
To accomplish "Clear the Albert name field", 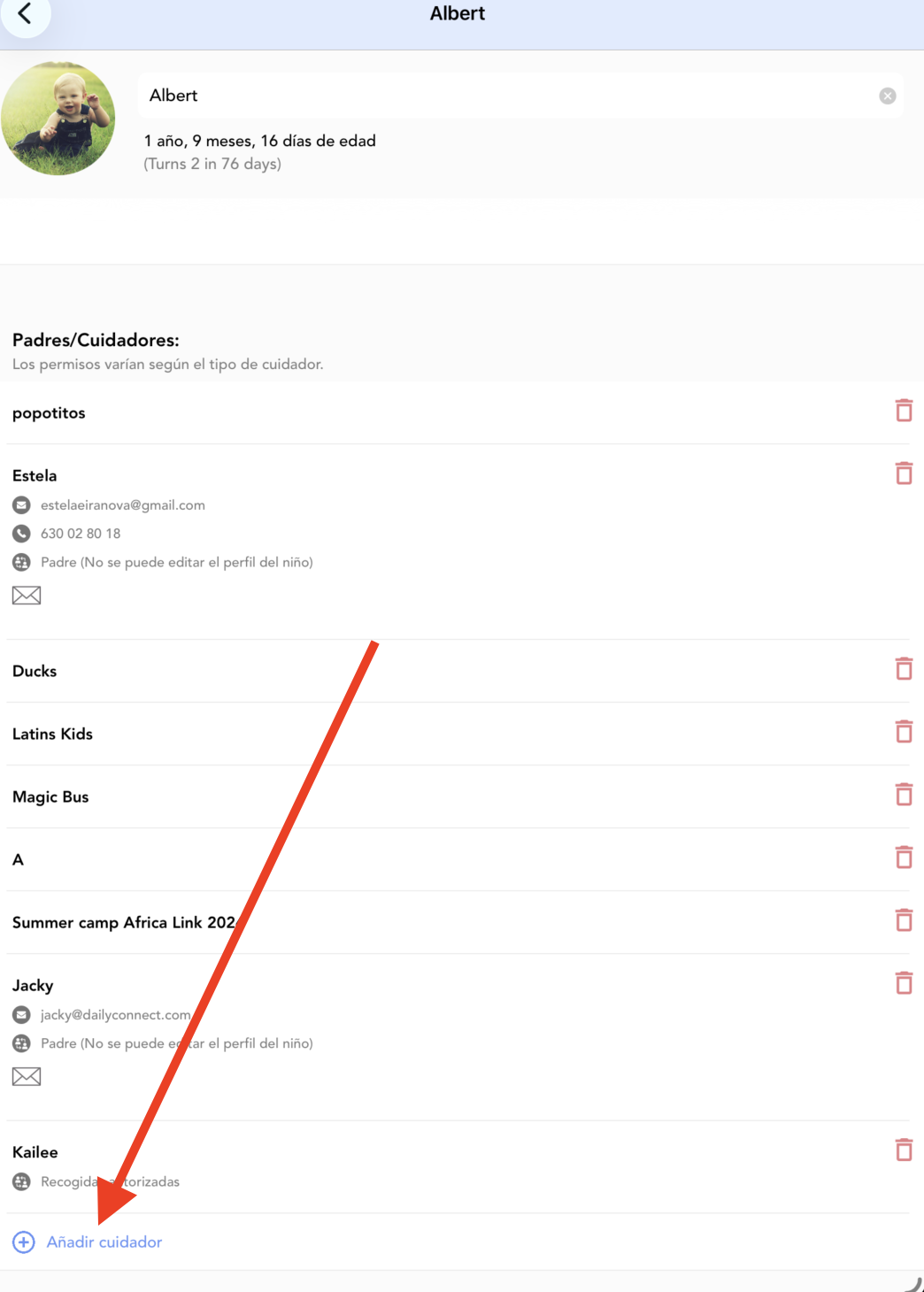I will click(x=887, y=96).
